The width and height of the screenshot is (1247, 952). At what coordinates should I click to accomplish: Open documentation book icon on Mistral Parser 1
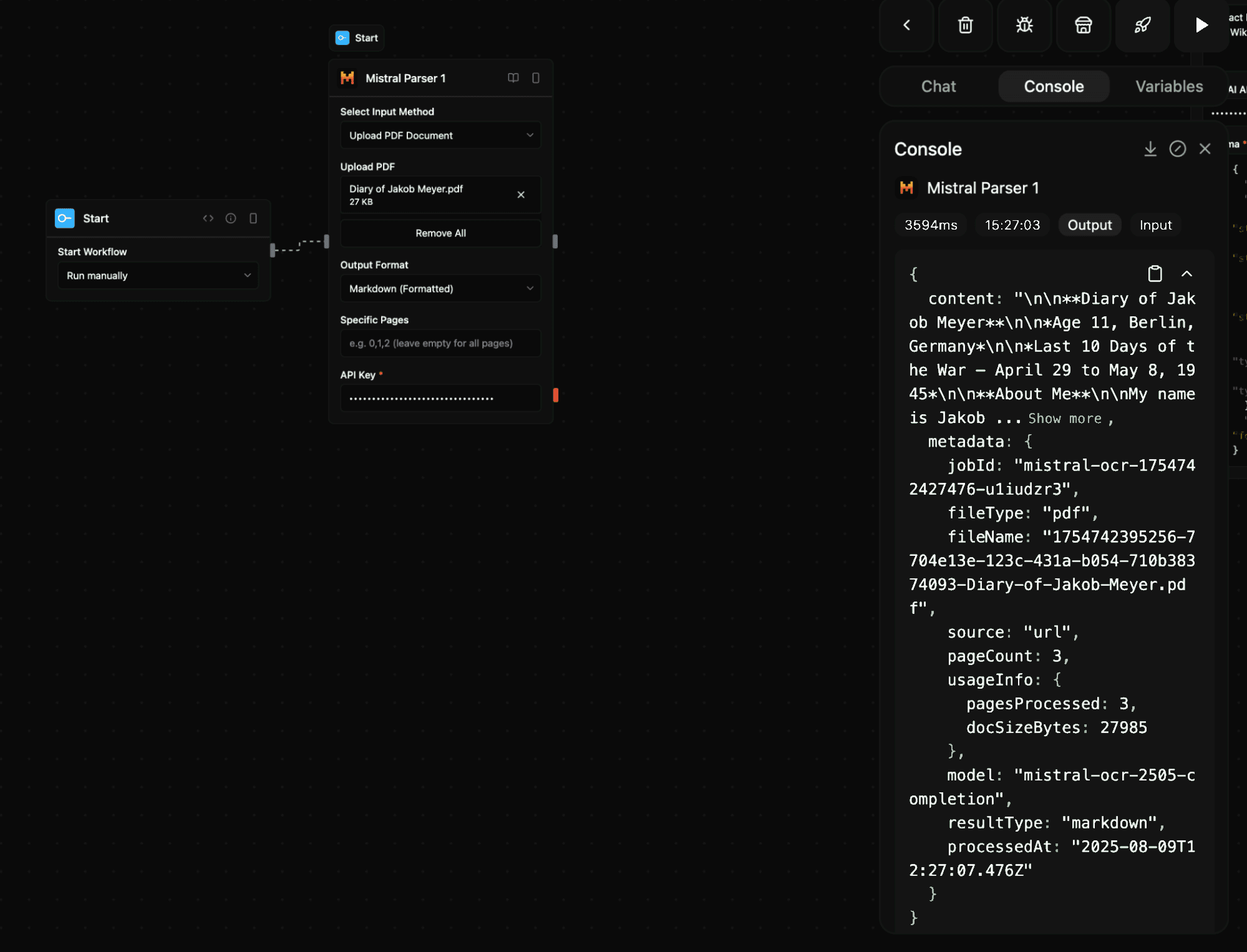[x=512, y=78]
